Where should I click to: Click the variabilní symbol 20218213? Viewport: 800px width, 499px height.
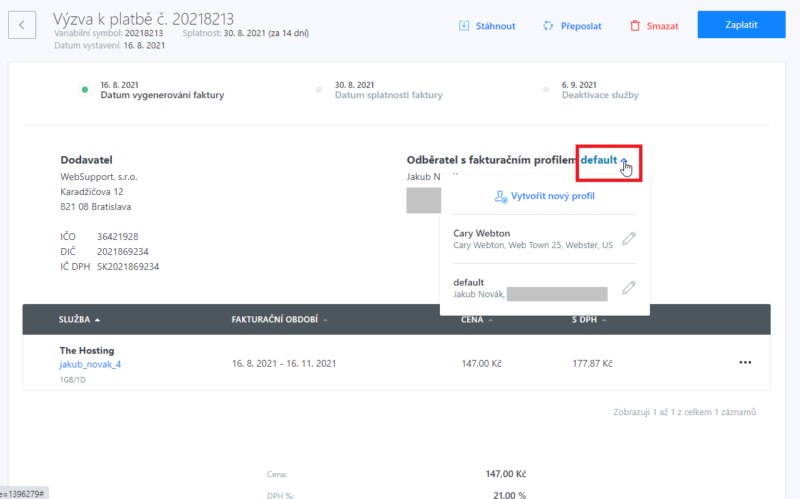[144, 33]
